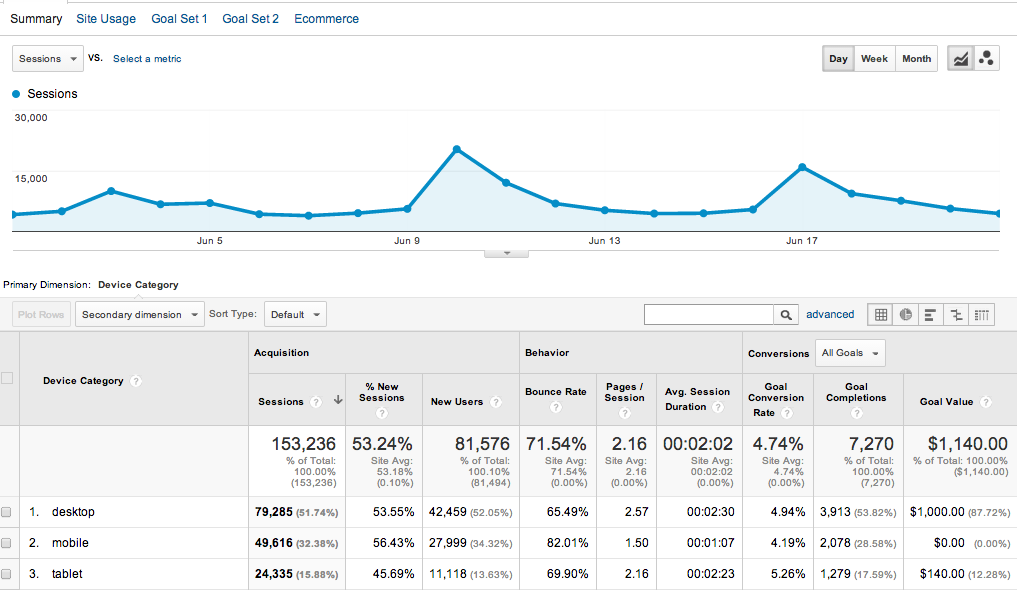1017x590 pixels.
Task: Choose the comparison view icon
Action: 957,314
